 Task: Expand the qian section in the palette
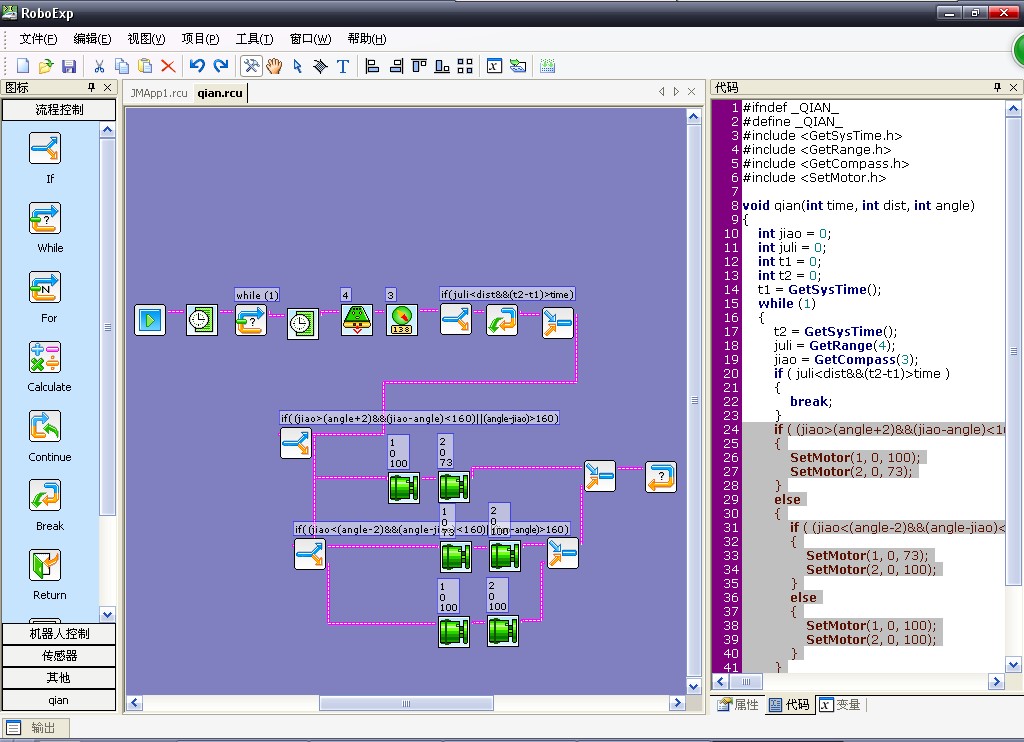click(x=59, y=700)
